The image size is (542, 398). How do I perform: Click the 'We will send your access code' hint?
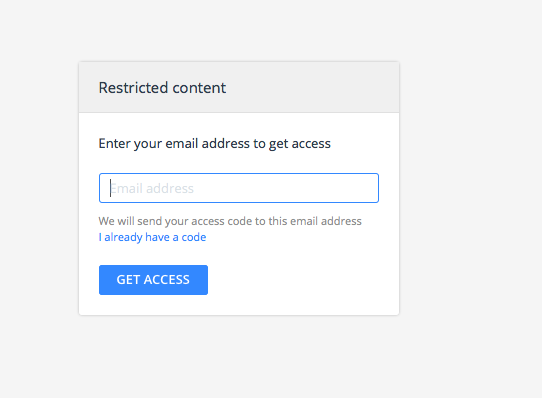click(x=230, y=221)
